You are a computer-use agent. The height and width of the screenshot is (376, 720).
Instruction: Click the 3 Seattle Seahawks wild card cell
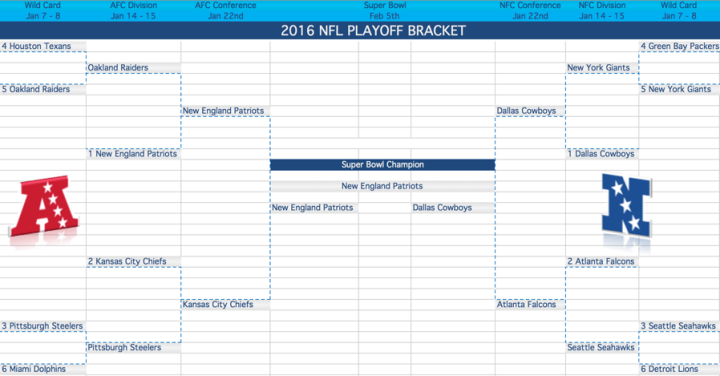[x=679, y=326]
